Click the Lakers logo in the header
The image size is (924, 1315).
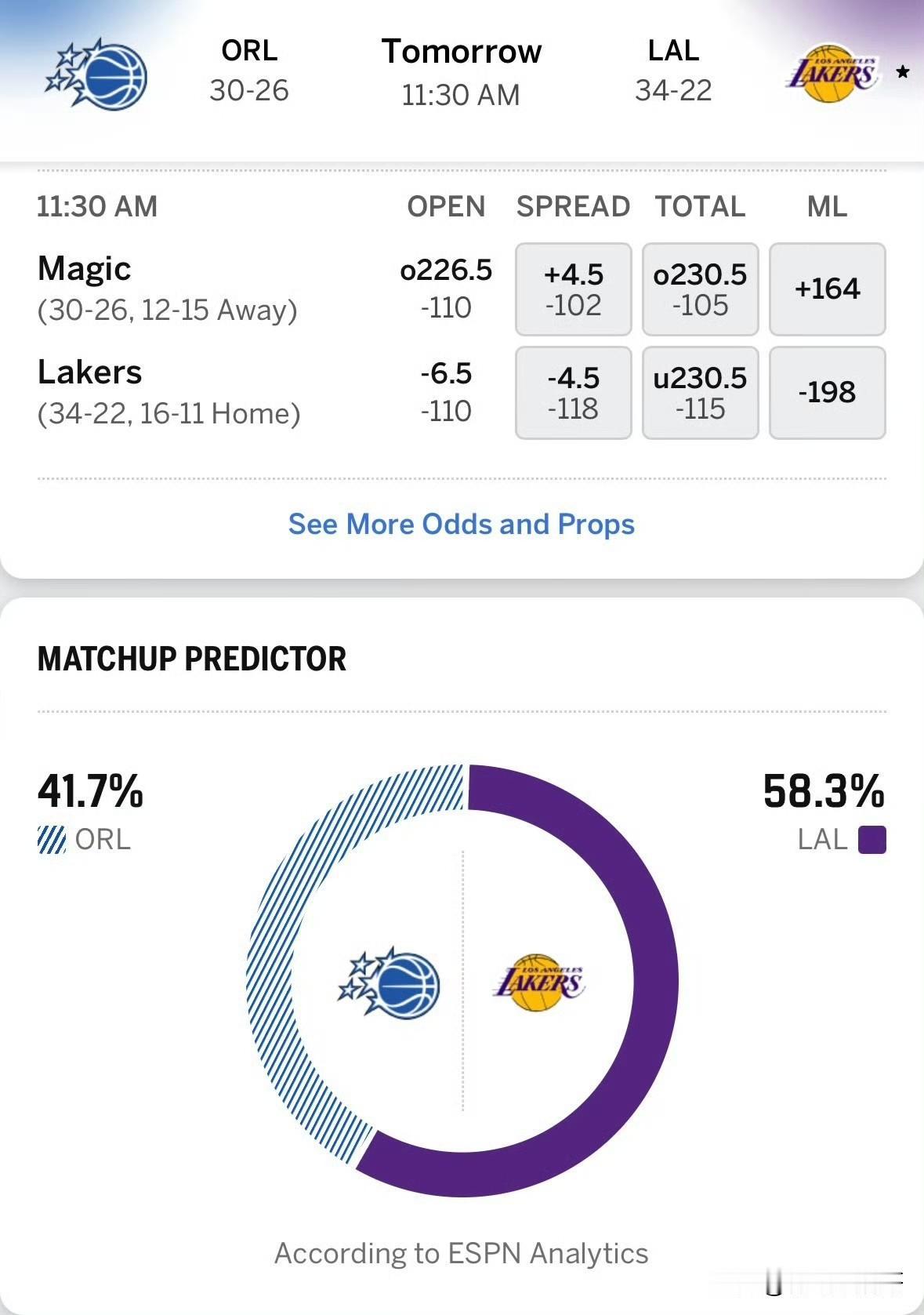click(835, 74)
